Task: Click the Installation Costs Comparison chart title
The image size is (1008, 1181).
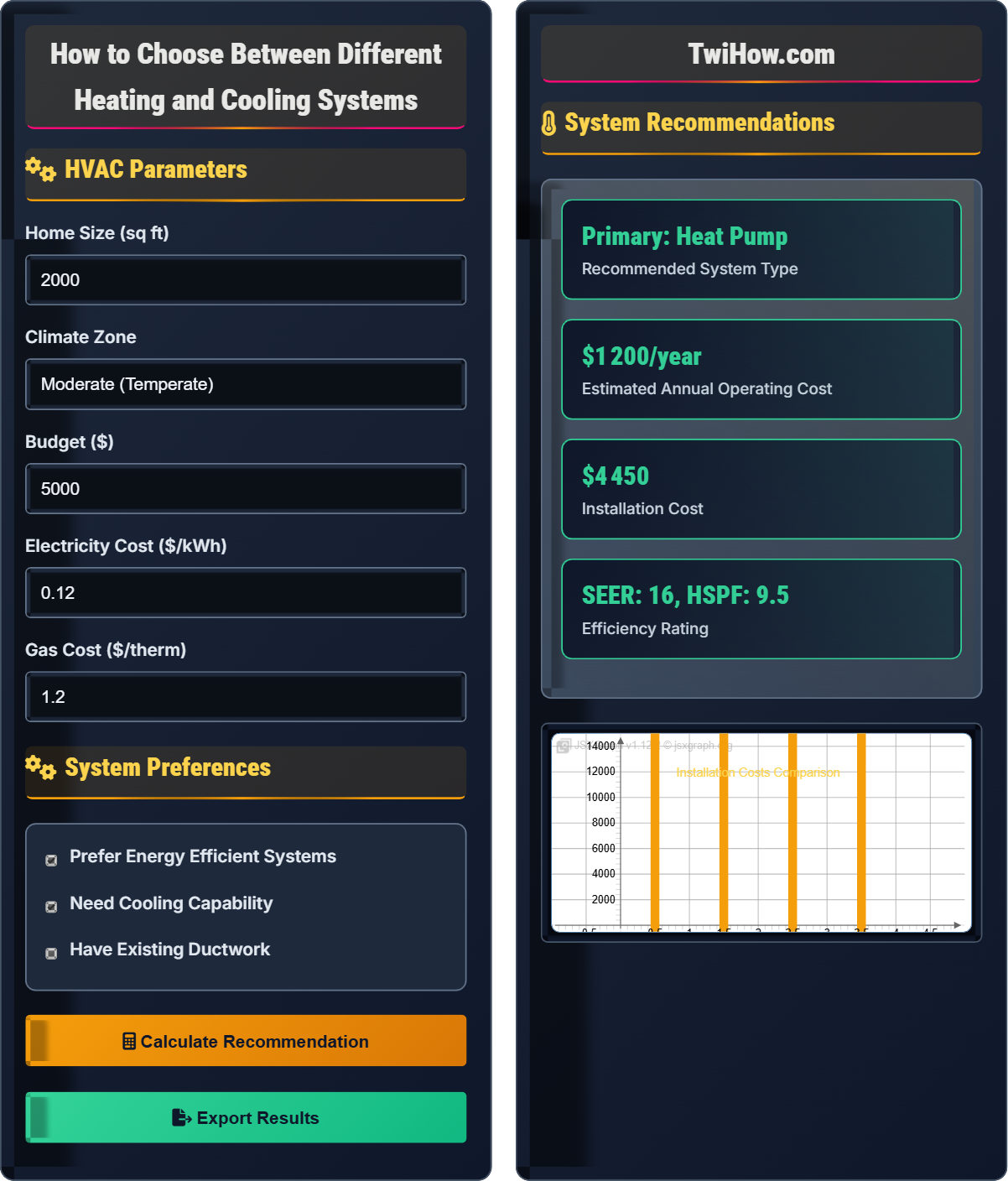Action: pyautogui.click(x=757, y=773)
